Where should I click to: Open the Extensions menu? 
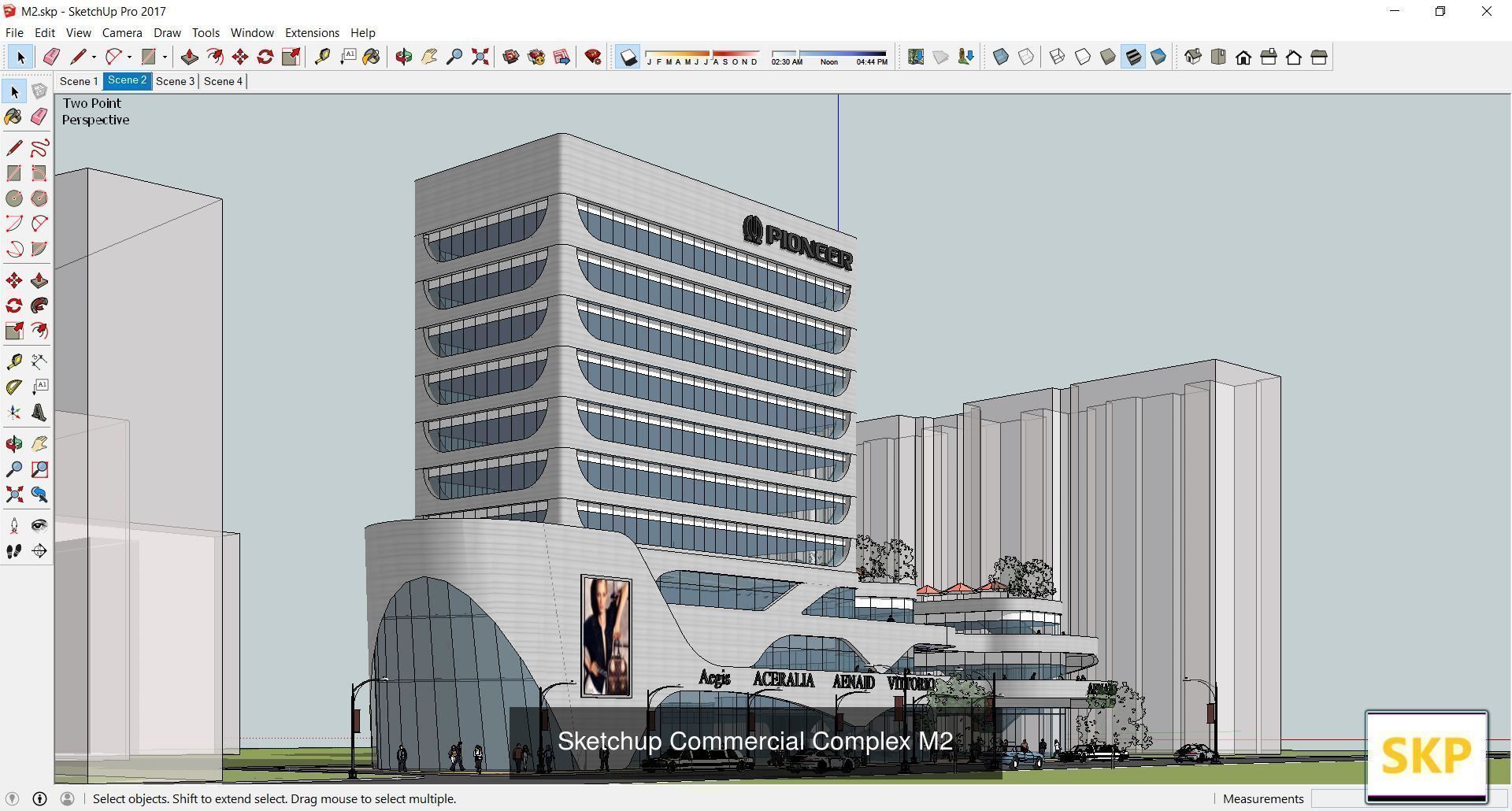pos(312,33)
